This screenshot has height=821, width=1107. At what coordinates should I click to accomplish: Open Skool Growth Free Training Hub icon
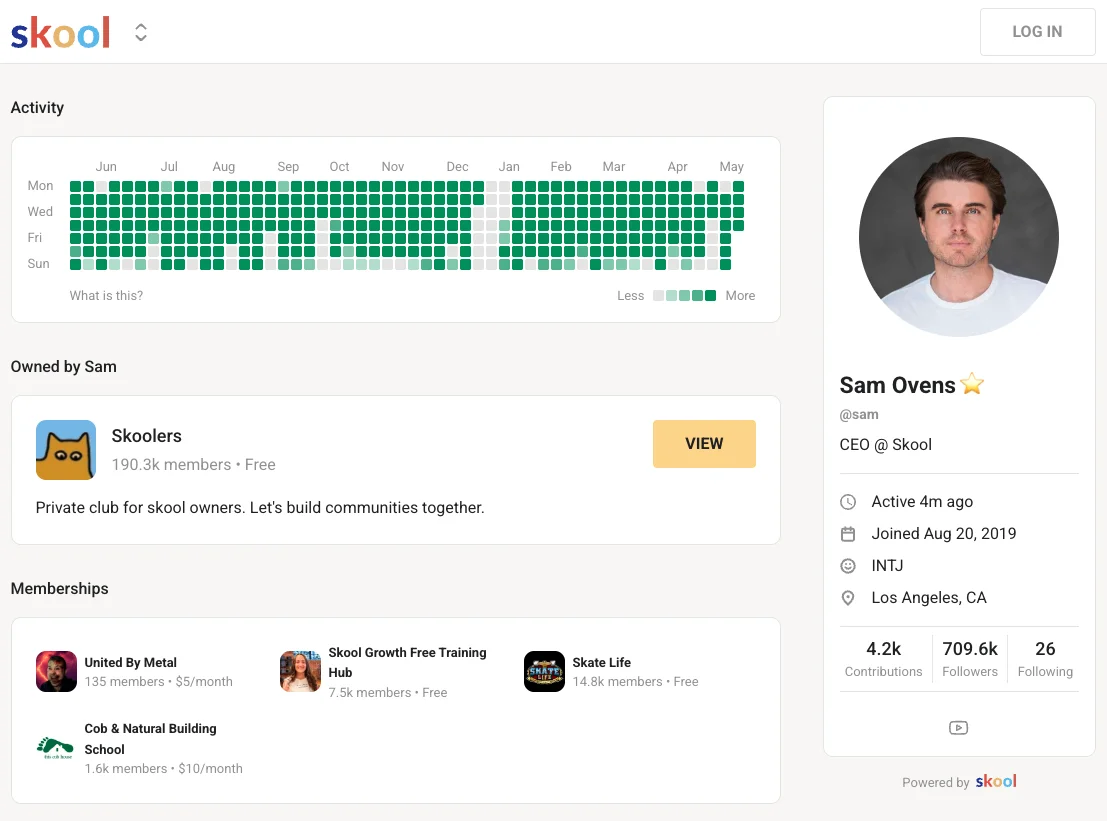300,671
